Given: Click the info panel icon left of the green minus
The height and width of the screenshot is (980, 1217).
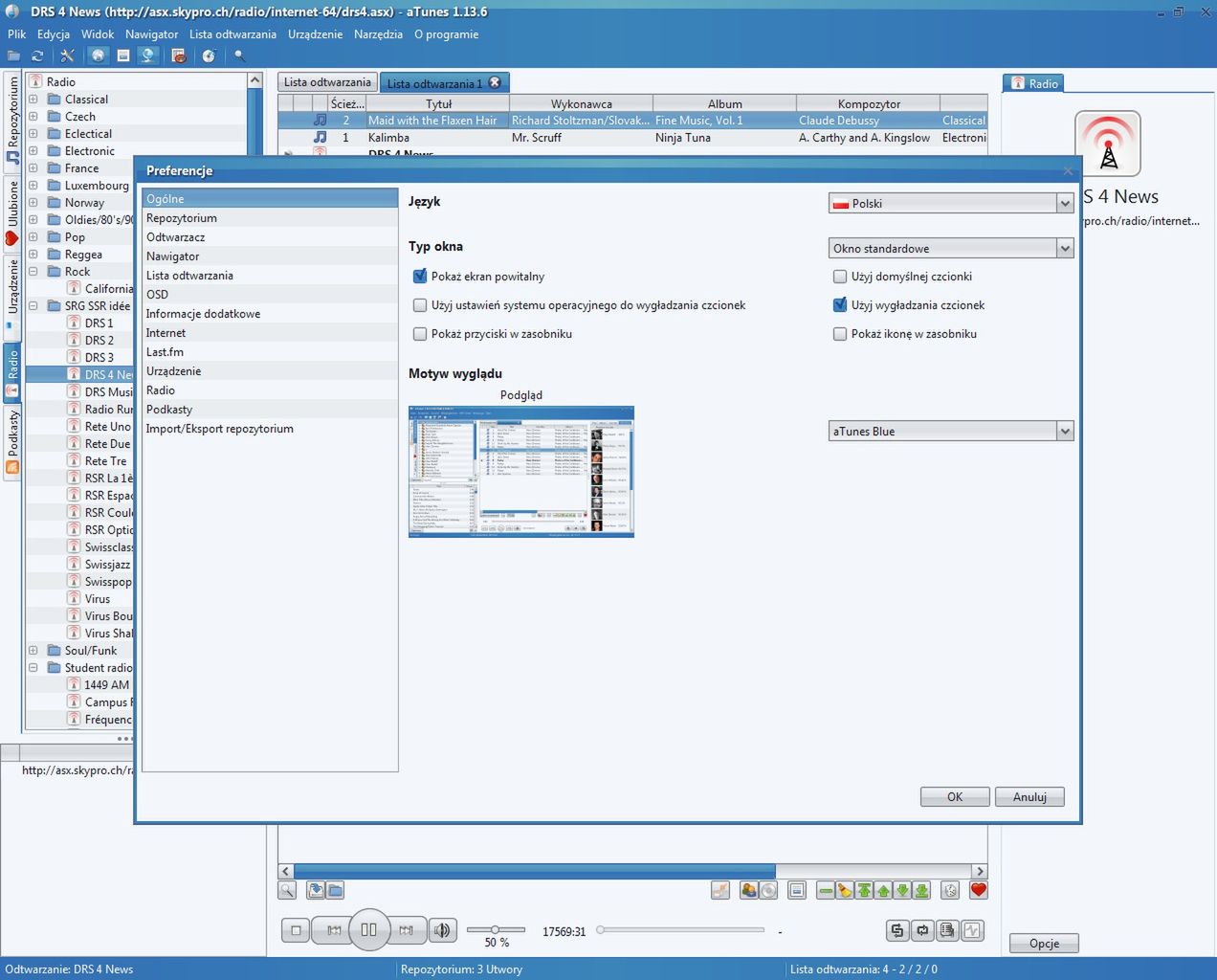Looking at the screenshot, I should 797,890.
